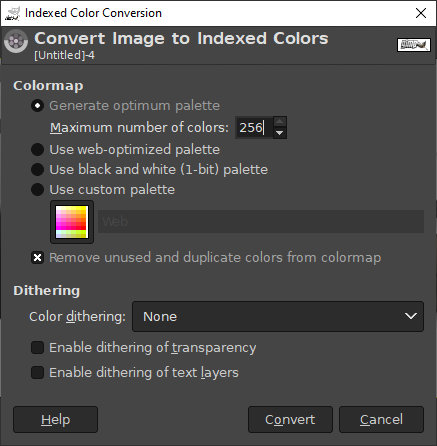Select Use custom palette radio button
The image size is (437, 446).
coord(37,189)
